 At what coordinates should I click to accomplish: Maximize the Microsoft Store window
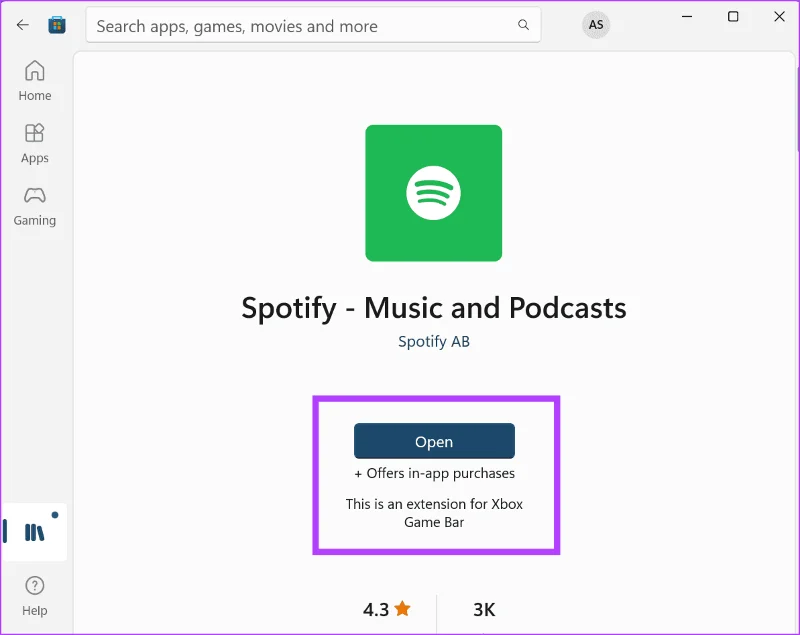[x=733, y=17]
